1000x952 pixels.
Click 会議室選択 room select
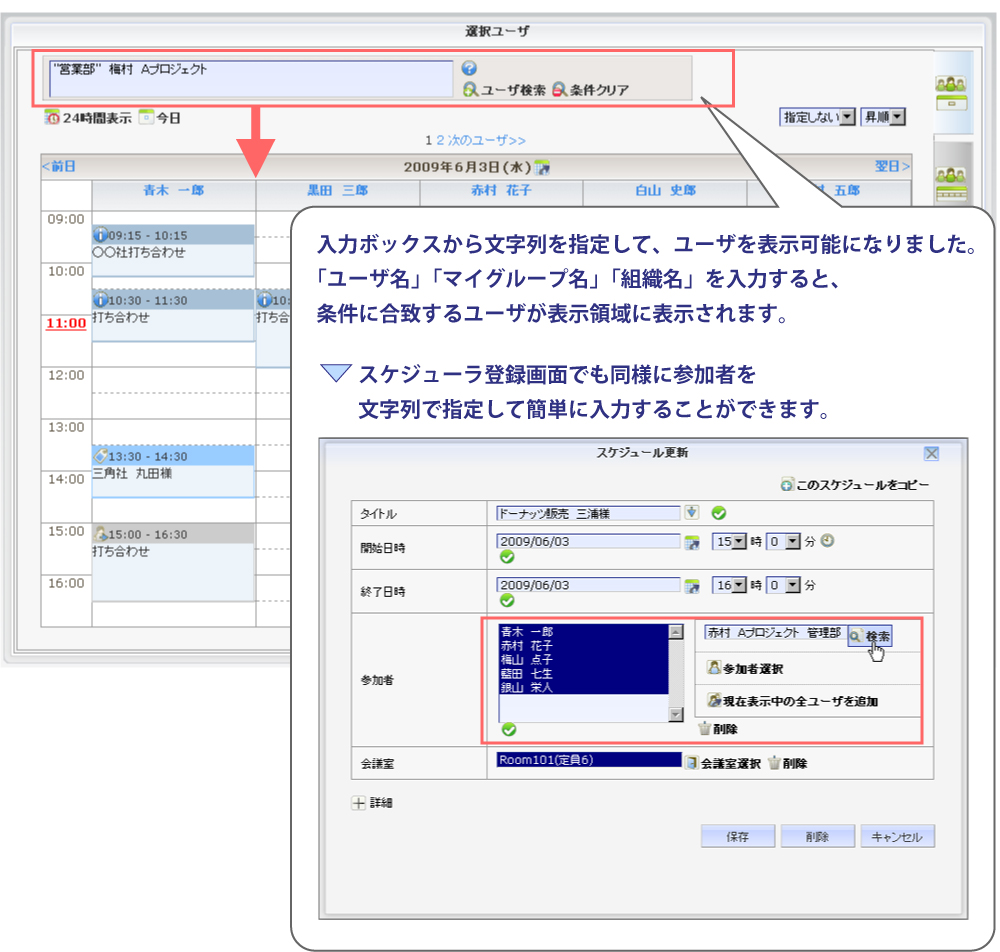723,763
